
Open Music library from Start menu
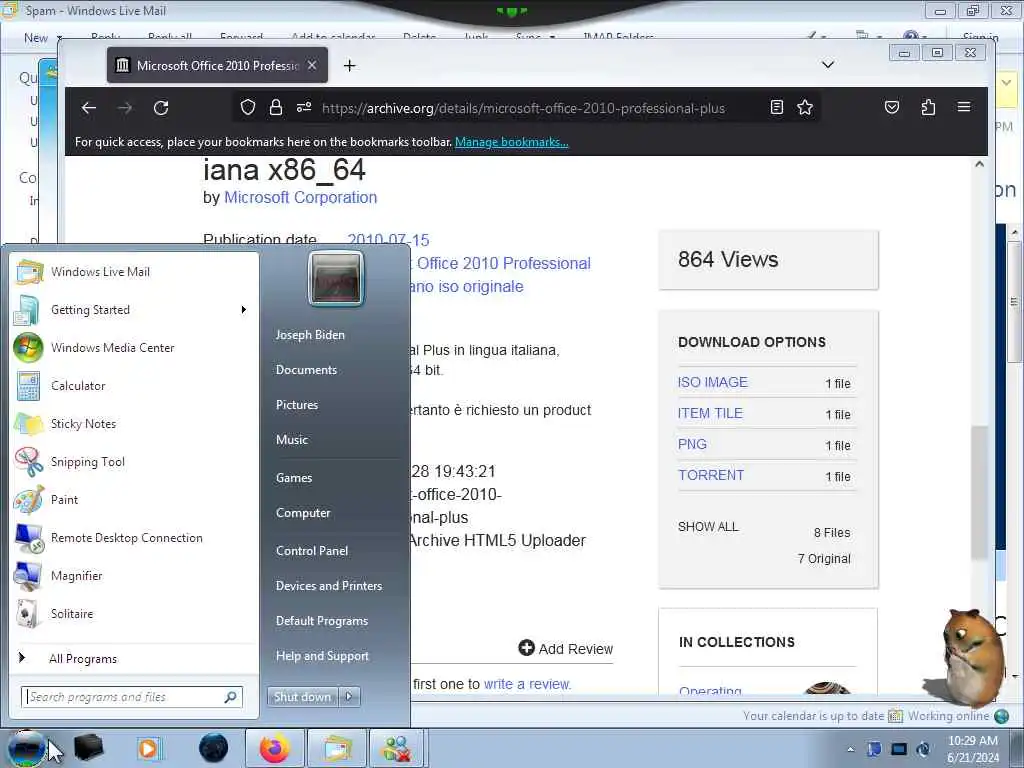tap(291, 440)
